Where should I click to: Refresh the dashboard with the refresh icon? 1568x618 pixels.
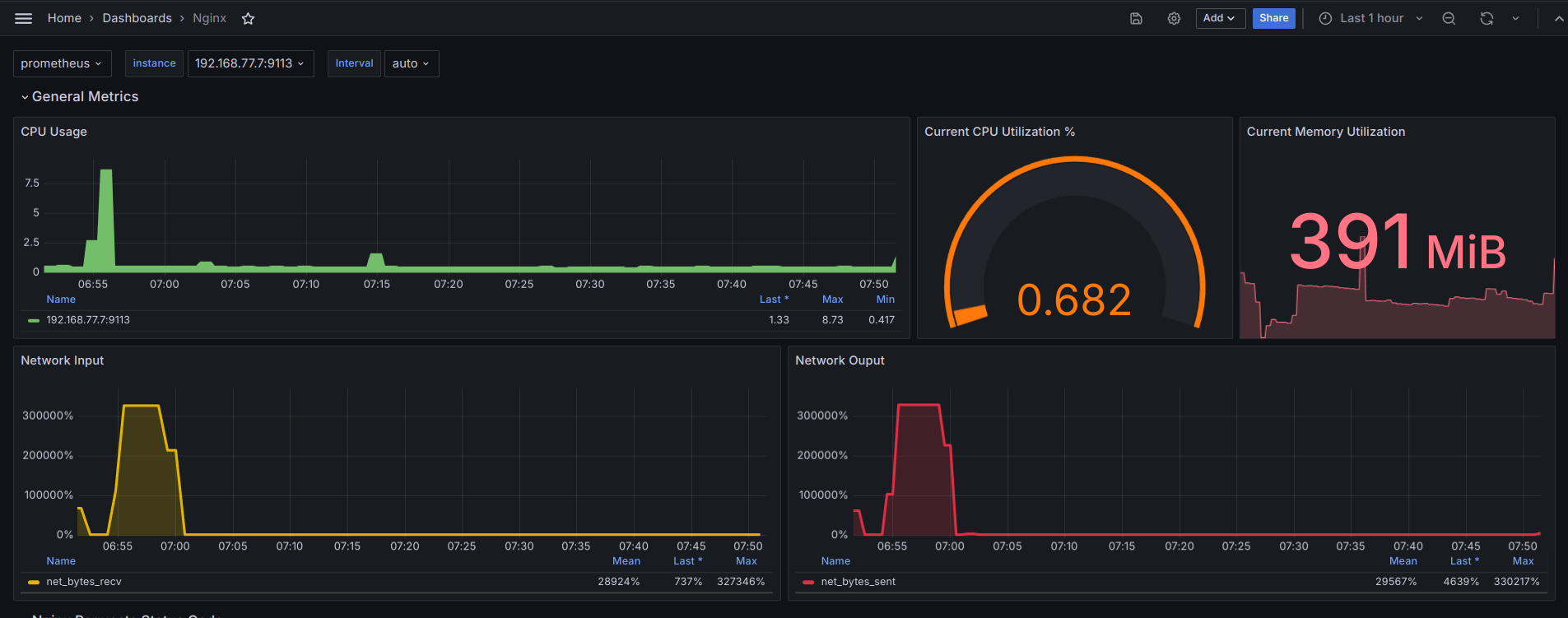[1487, 18]
